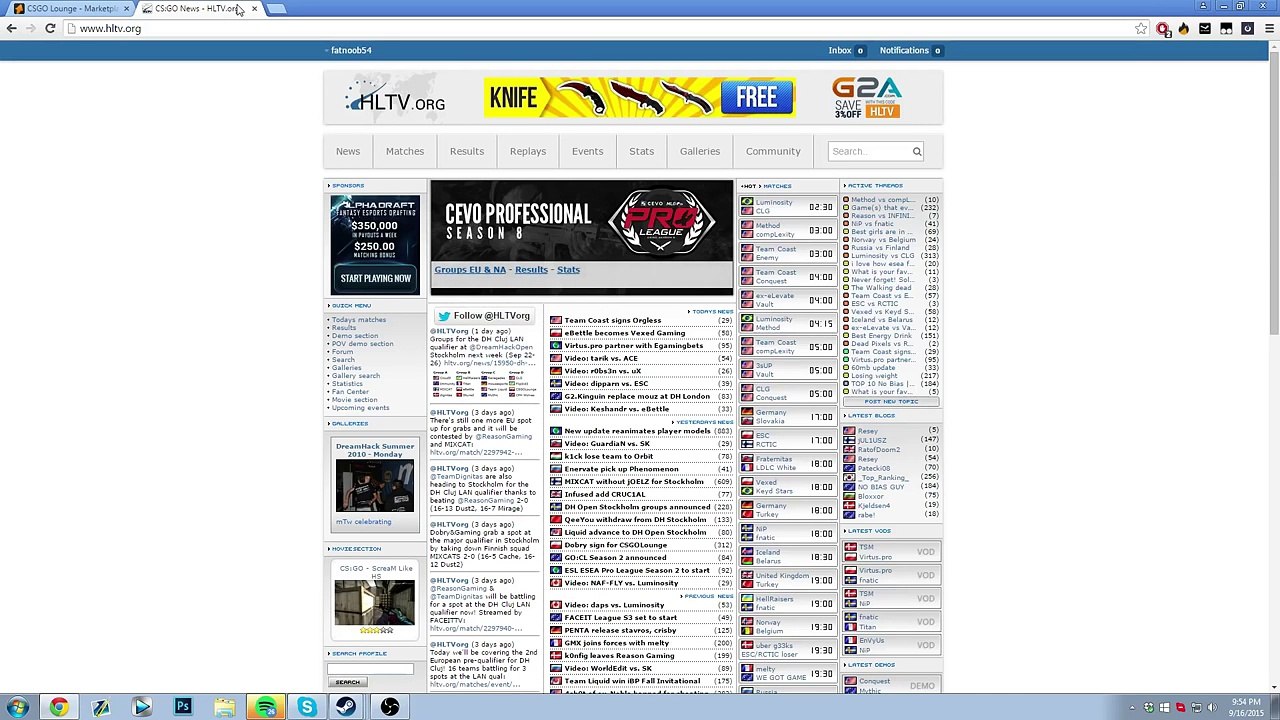Open Windows Start menu

pos(17,707)
